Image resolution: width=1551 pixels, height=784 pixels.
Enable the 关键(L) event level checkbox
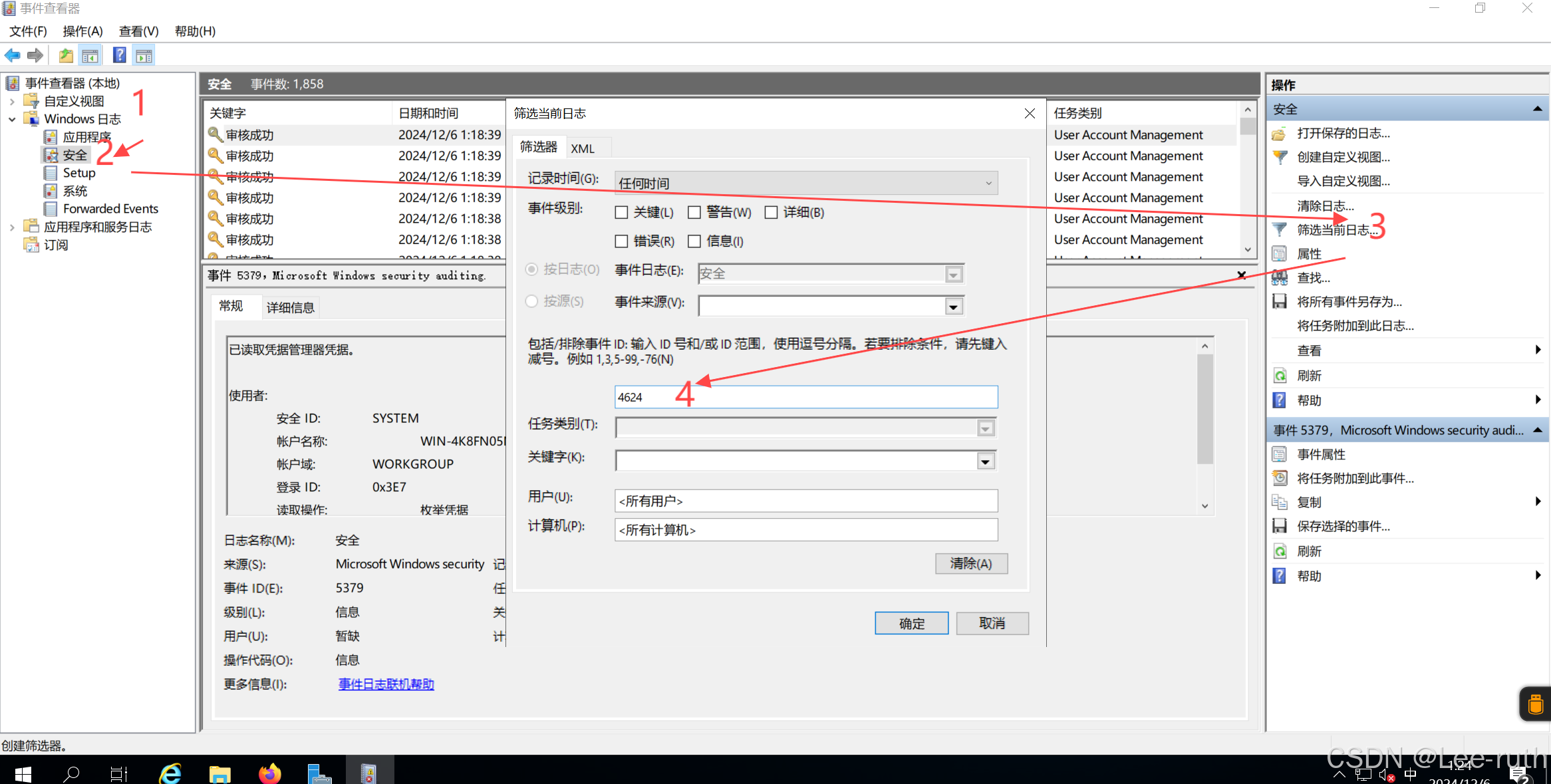click(622, 213)
